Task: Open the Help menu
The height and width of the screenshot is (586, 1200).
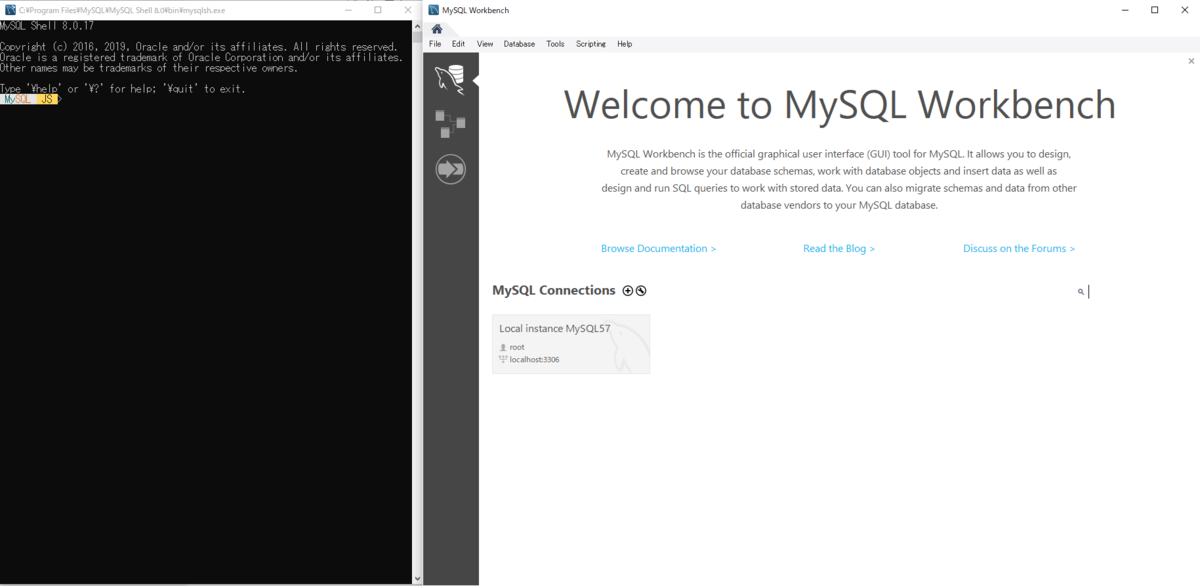Action: pyautogui.click(x=625, y=44)
